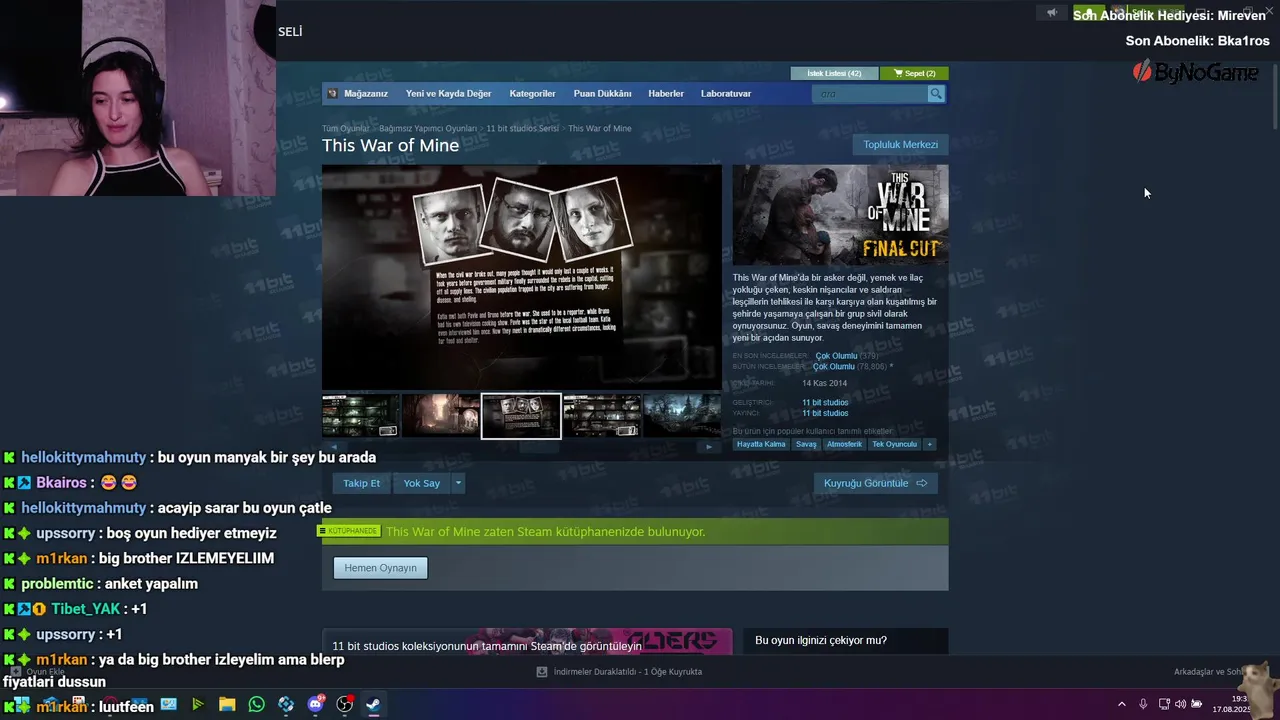The width and height of the screenshot is (1280, 720).
Task: Click the network tray icon
Action: pos(1164,704)
